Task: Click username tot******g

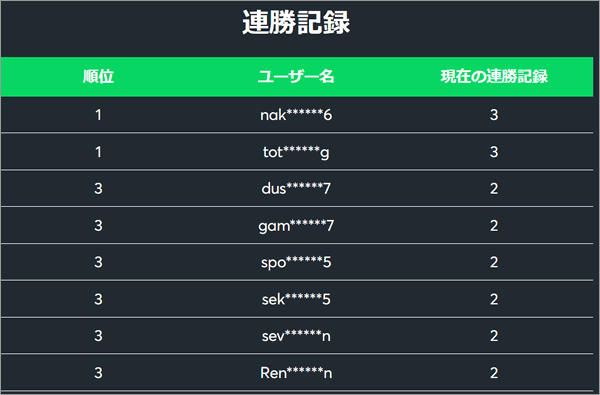Action: point(296,152)
